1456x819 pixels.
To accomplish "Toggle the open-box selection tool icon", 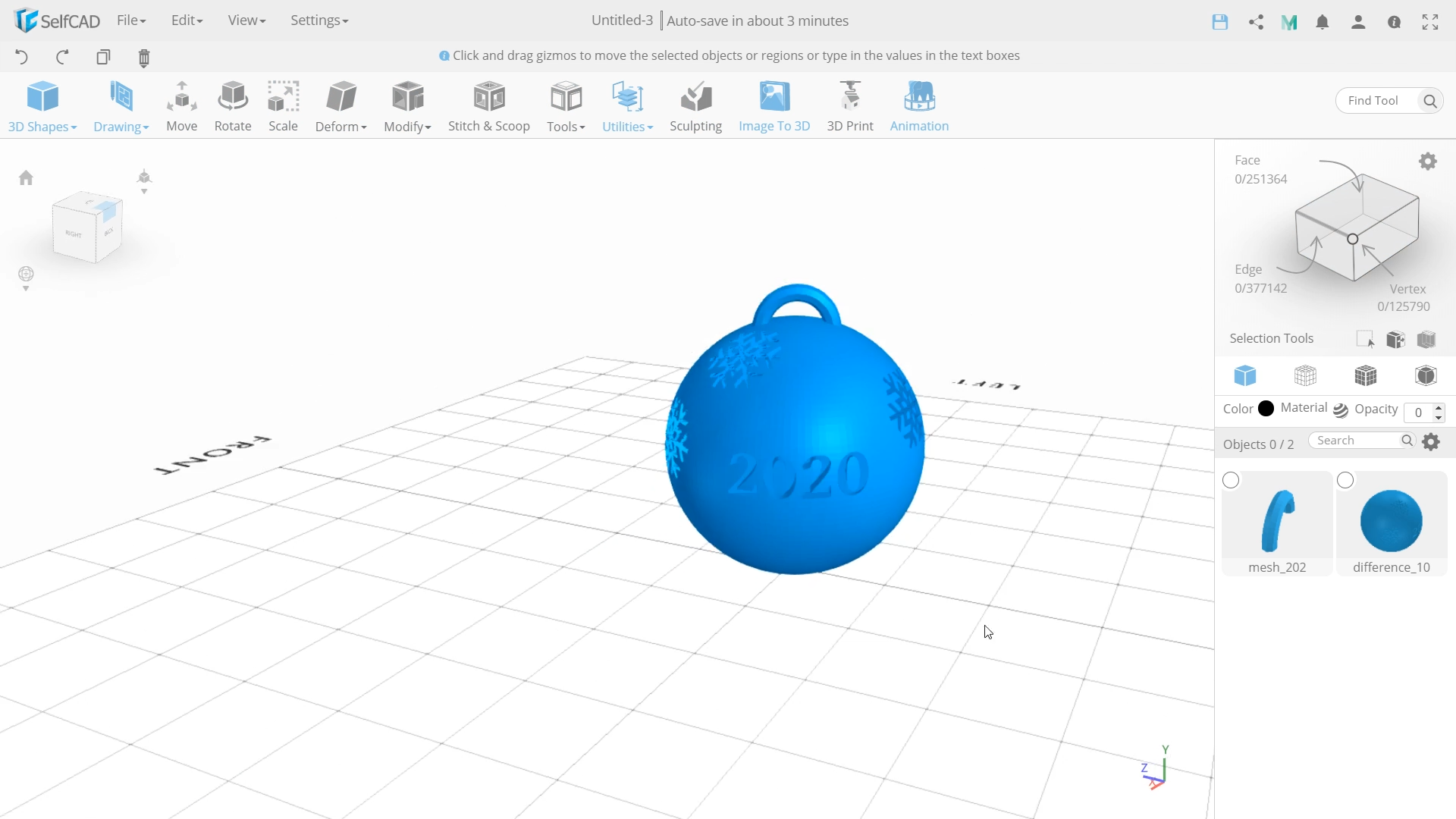I will (1426, 339).
